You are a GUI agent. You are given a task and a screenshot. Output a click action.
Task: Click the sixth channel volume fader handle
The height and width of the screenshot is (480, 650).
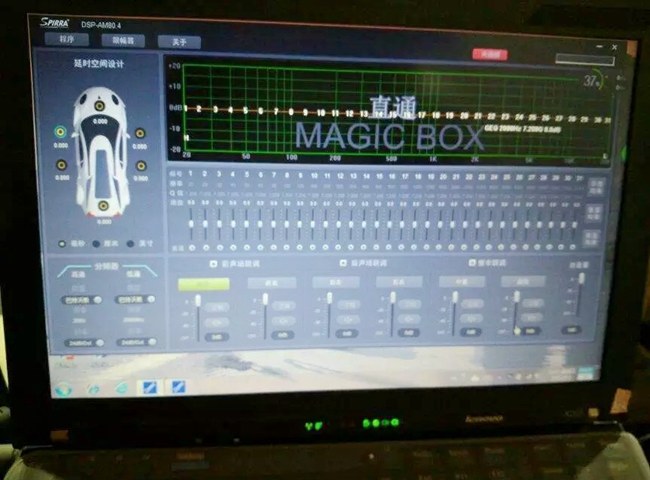[x=517, y=296]
